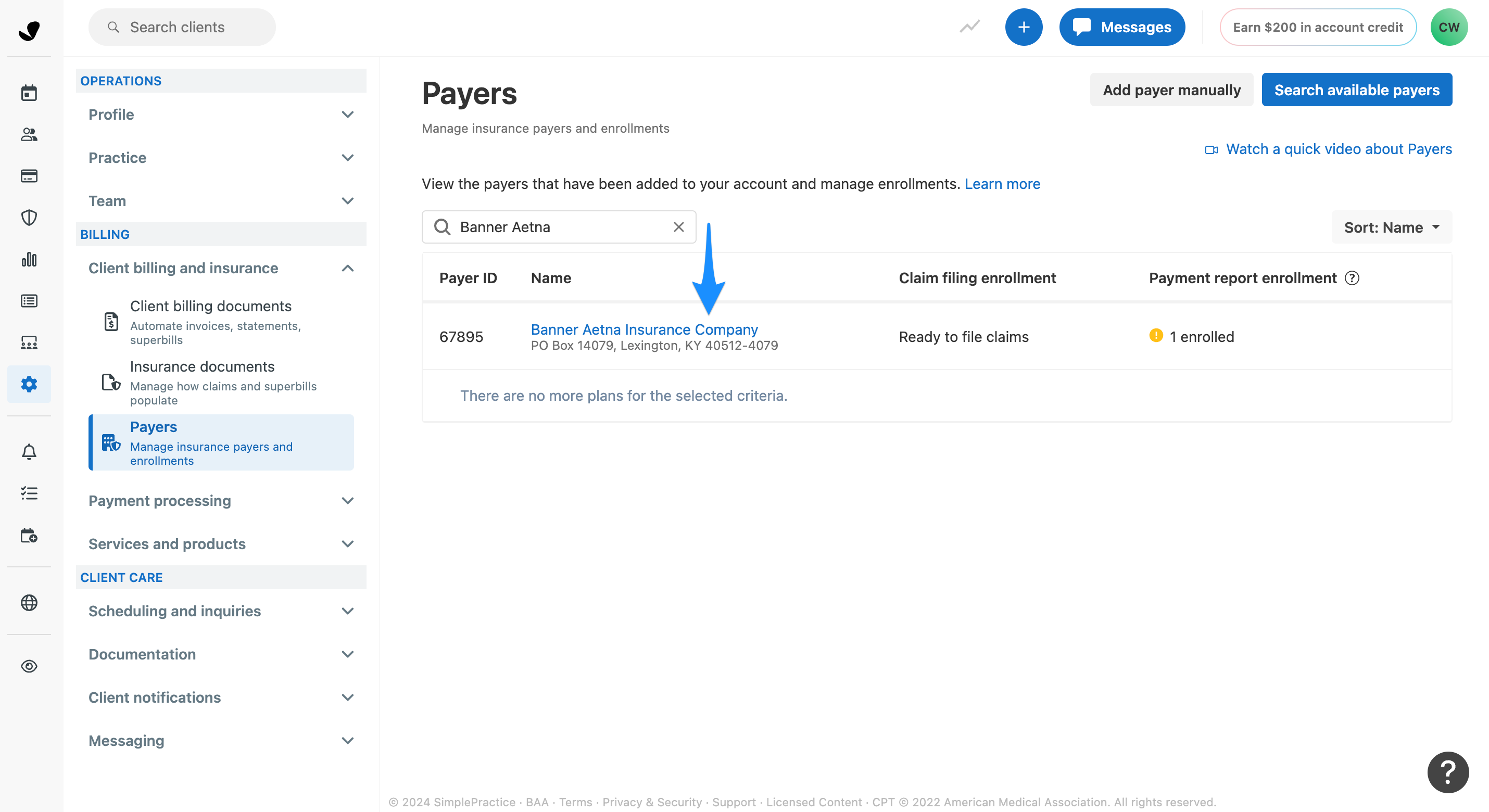
Task: Expand the Practice section
Action: tap(221, 158)
